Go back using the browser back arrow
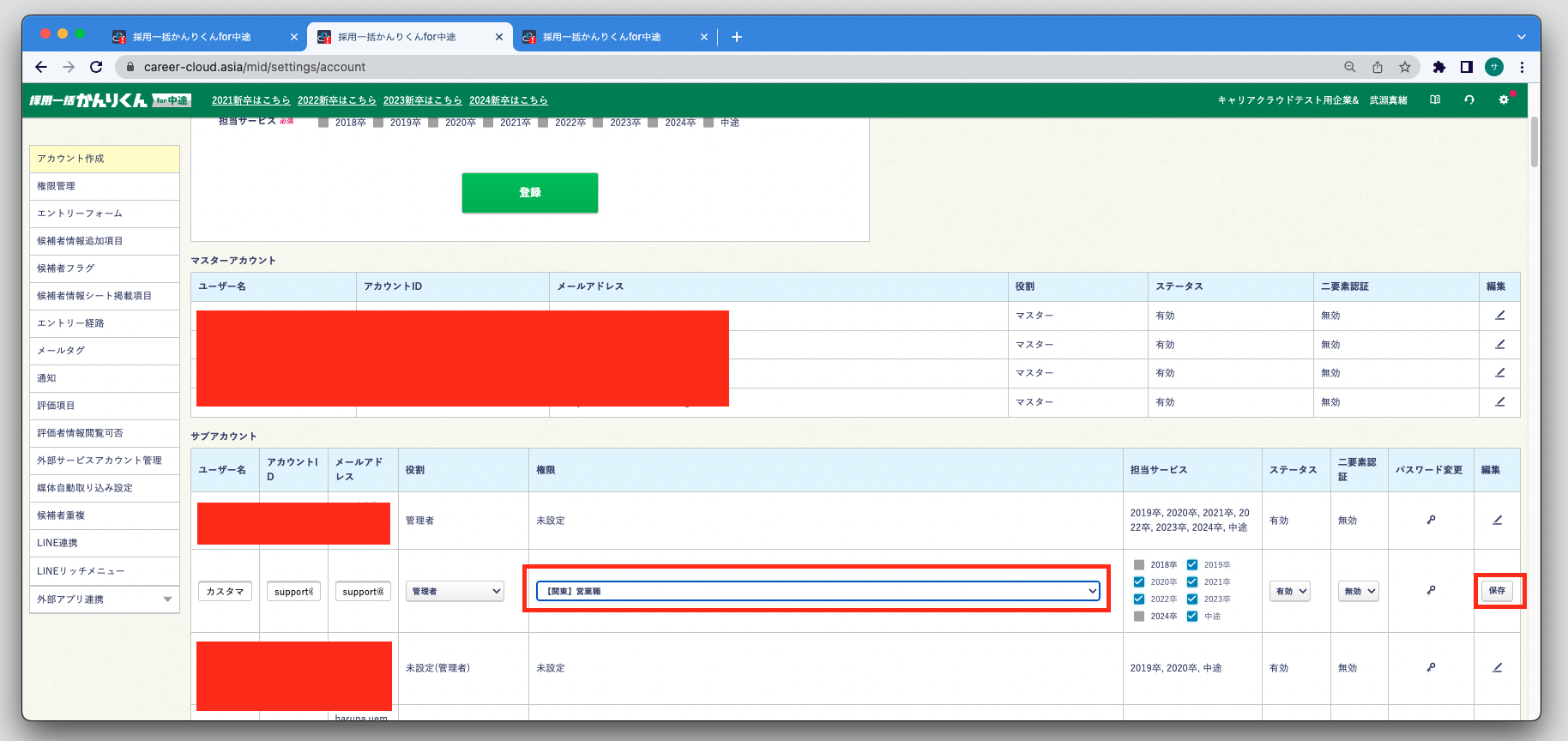The image size is (1568, 741). point(41,67)
